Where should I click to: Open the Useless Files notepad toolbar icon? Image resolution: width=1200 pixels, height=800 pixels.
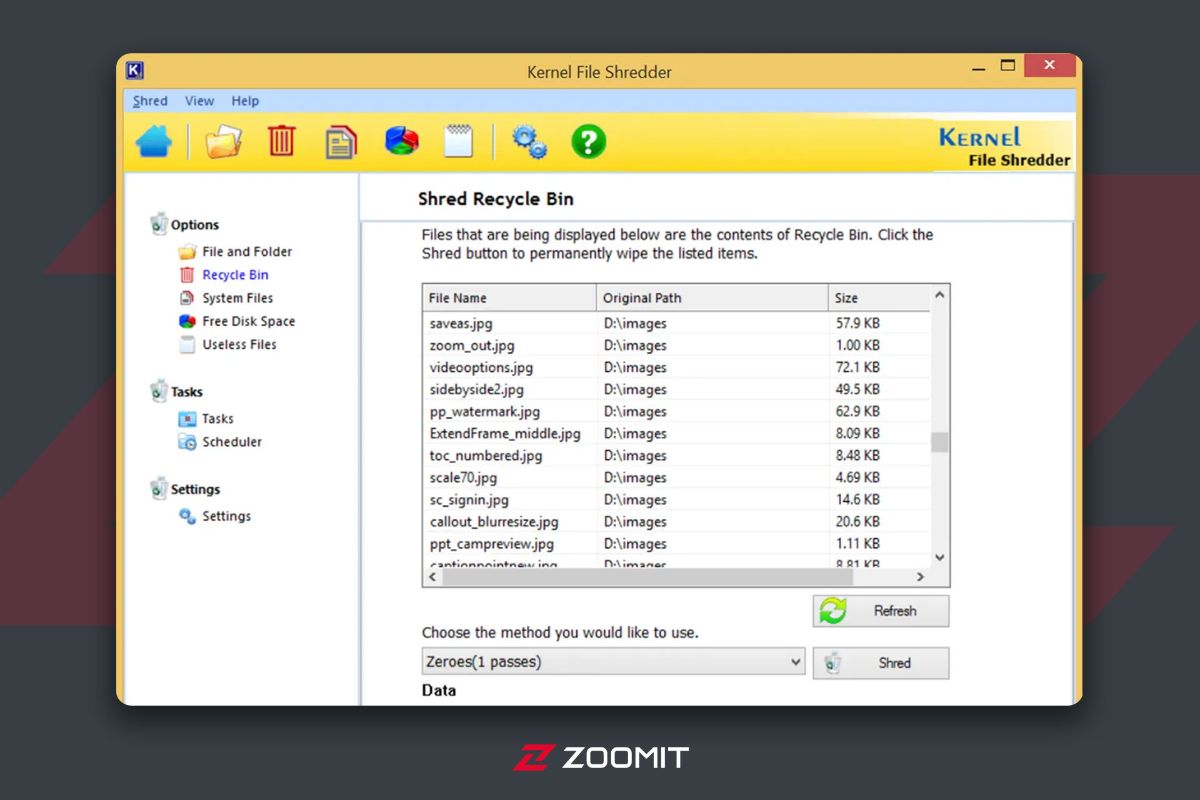point(458,141)
